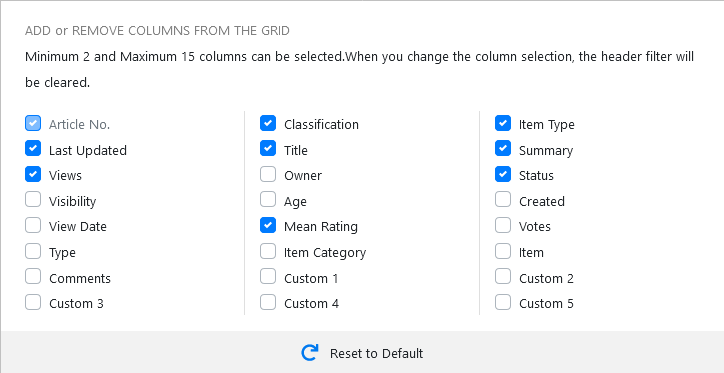Uncheck the Item Type checkbox
Image resolution: width=724 pixels, height=373 pixels.
click(x=503, y=123)
